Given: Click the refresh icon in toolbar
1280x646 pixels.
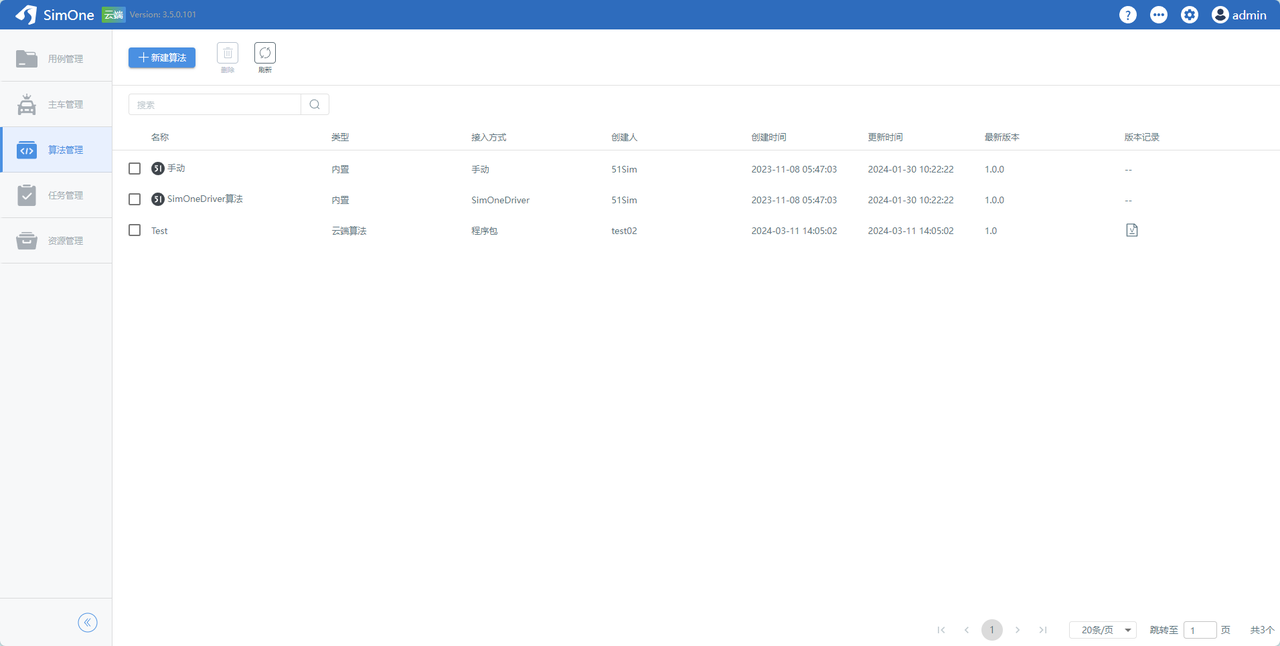Looking at the screenshot, I should point(265,54).
